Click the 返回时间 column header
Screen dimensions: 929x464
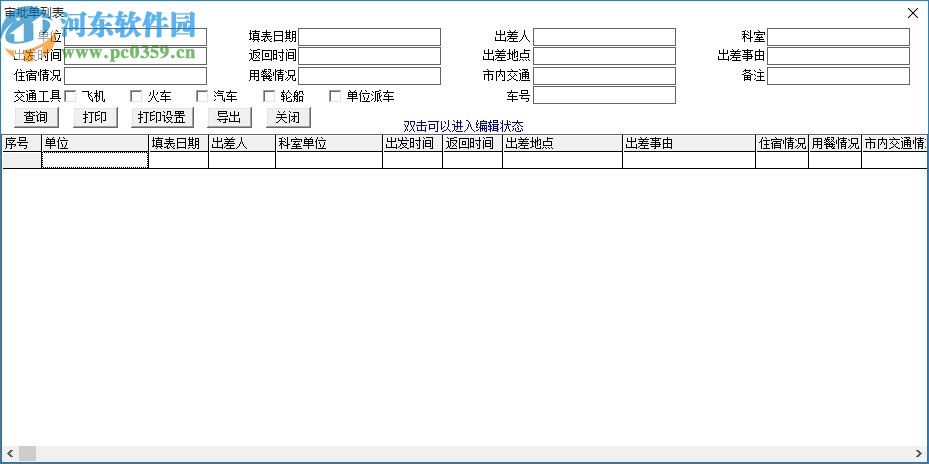point(472,143)
